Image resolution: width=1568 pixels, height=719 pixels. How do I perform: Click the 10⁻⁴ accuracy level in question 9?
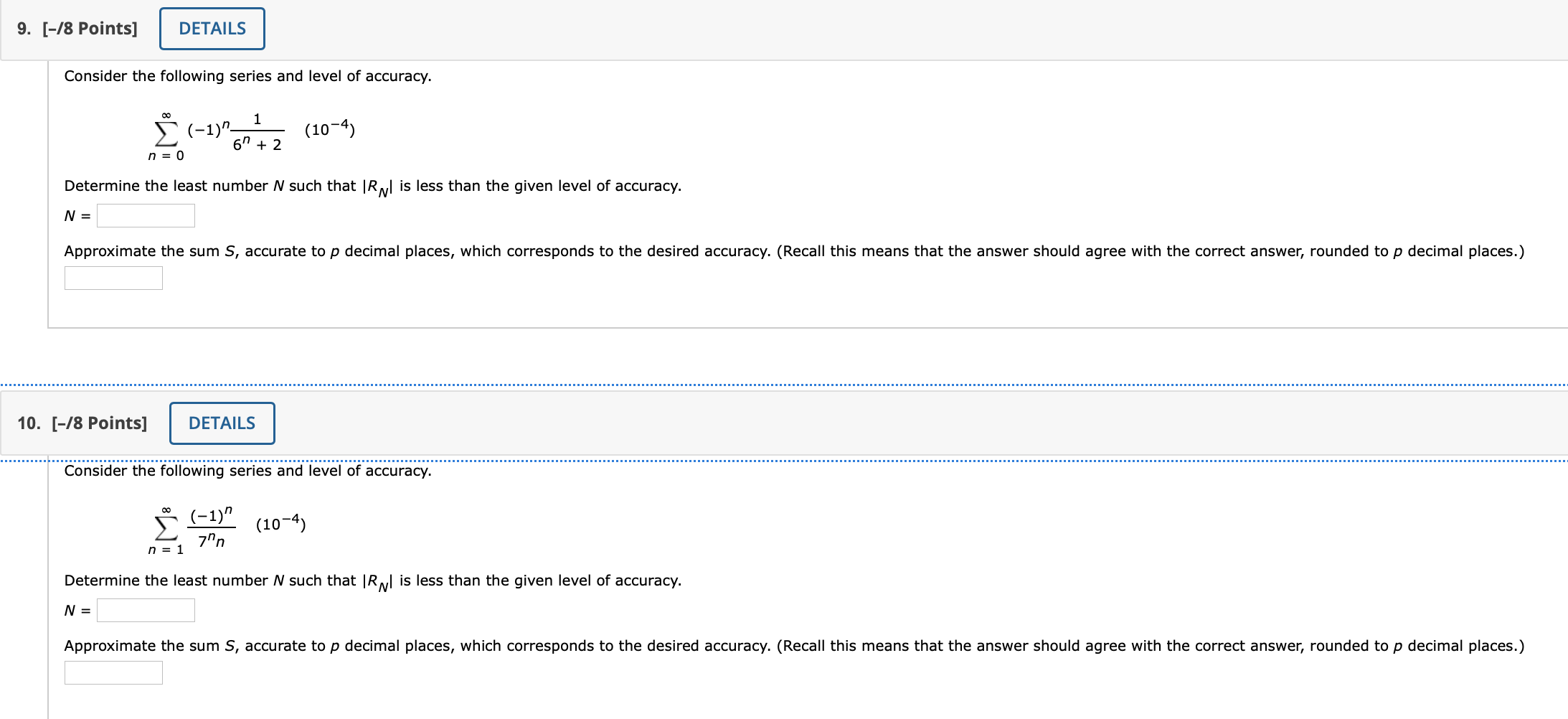point(330,129)
